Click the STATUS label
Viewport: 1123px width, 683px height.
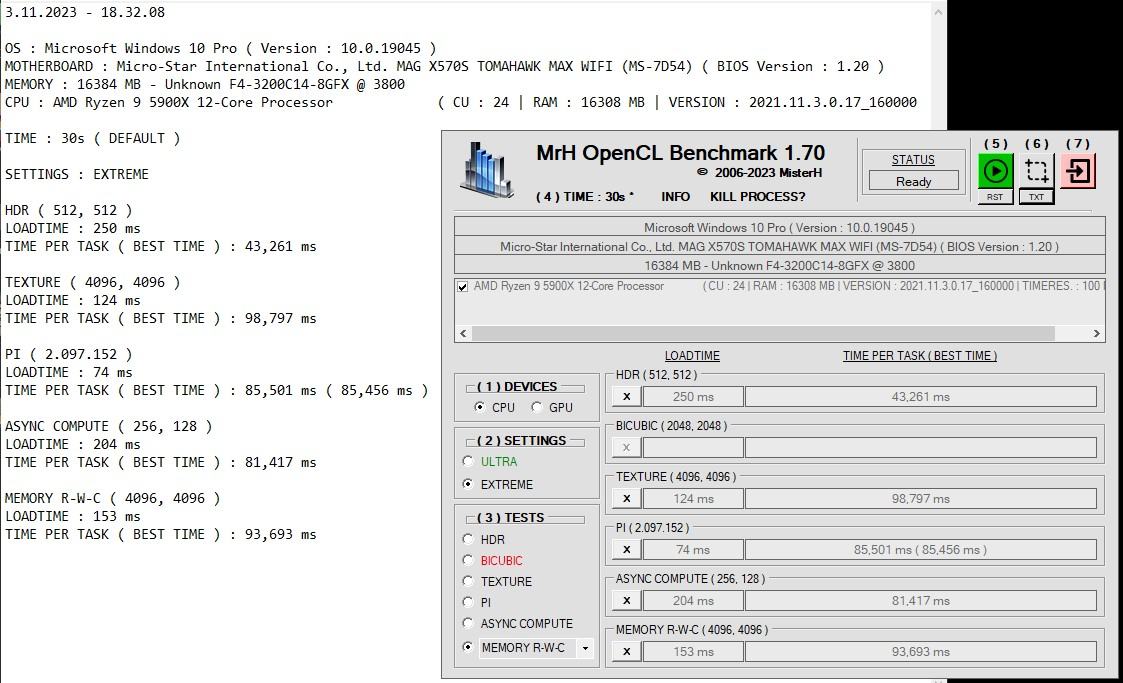(913, 160)
